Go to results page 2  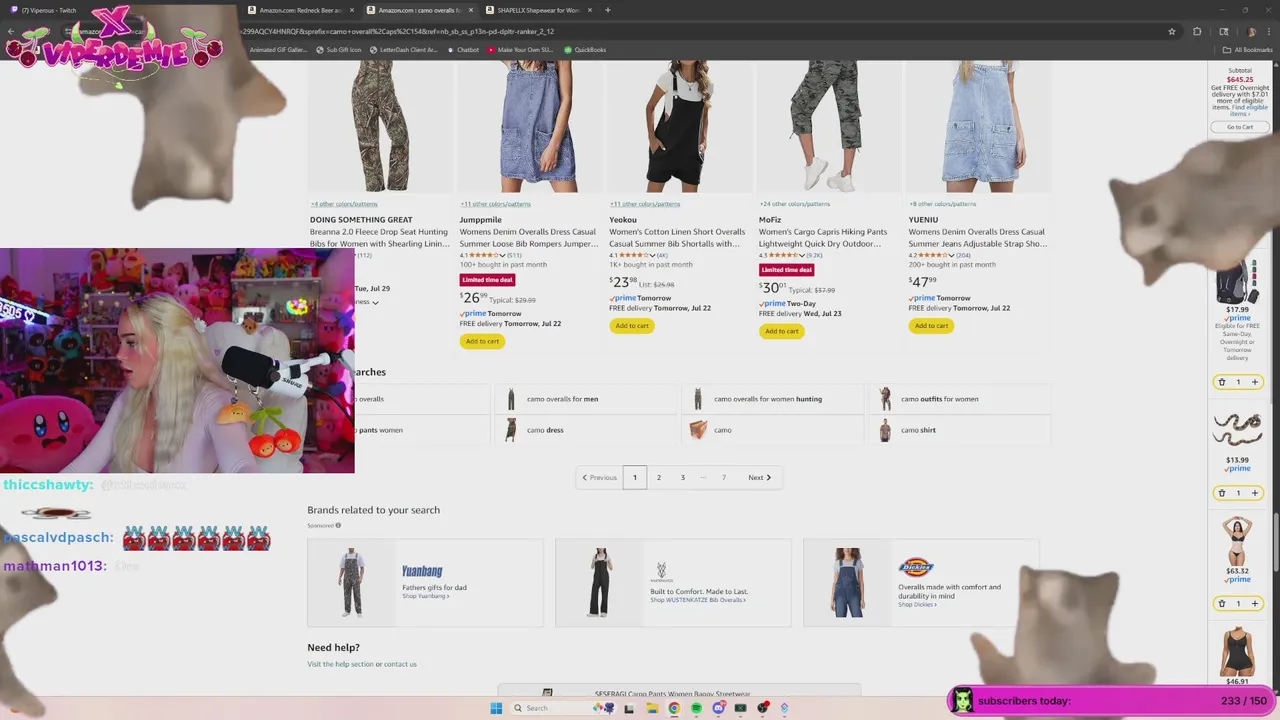click(658, 477)
